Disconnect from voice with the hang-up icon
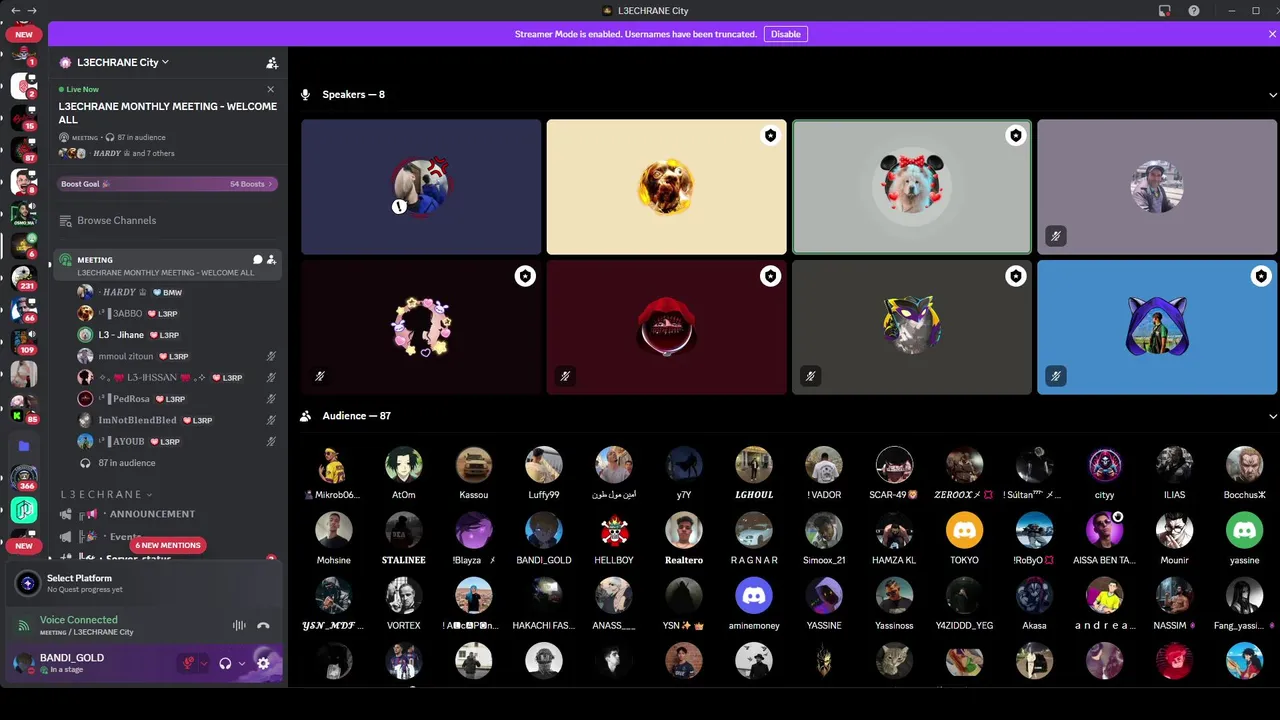This screenshot has width=1280, height=720. (x=263, y=625)
